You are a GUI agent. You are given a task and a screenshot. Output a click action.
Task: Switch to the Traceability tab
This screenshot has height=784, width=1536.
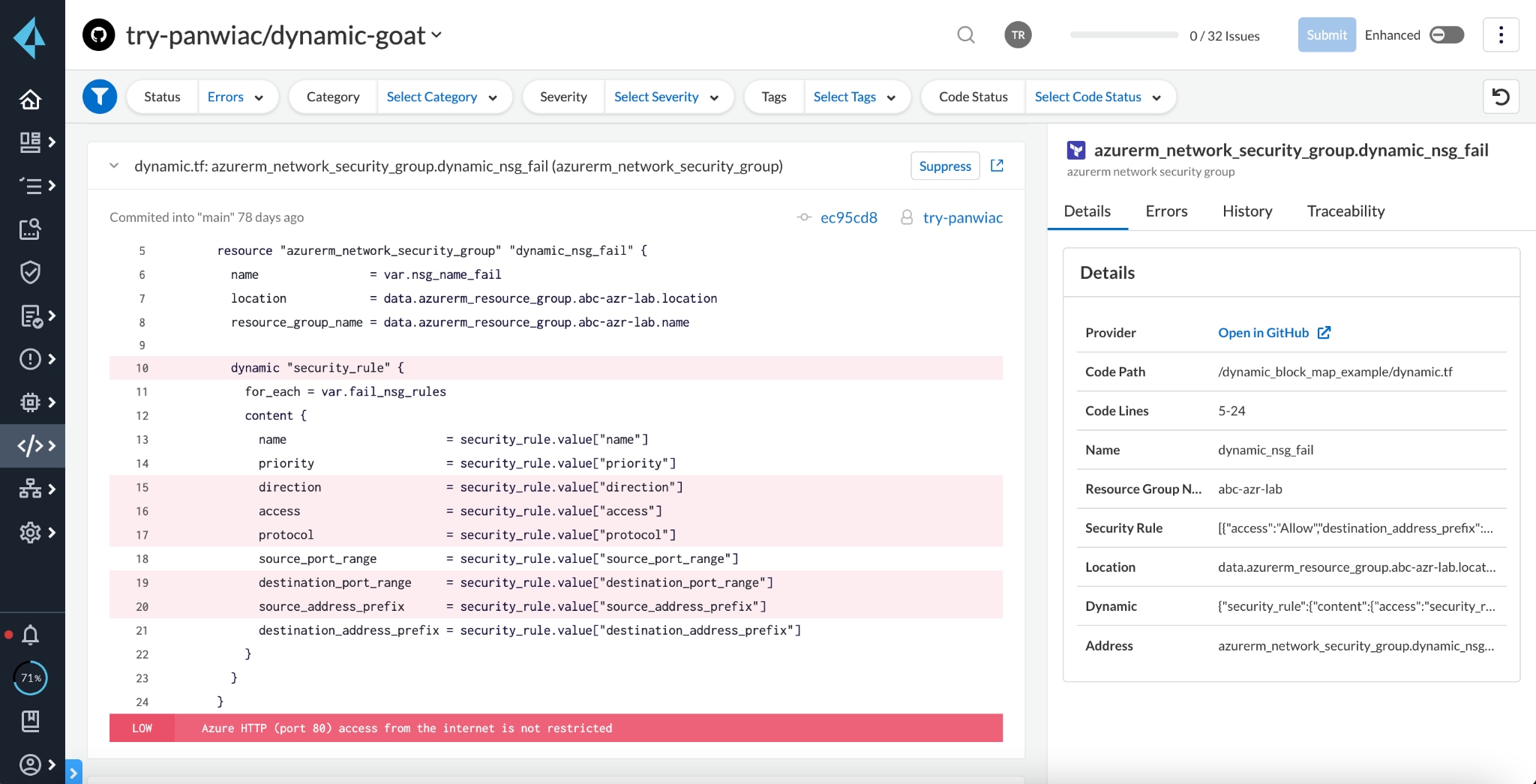(x=1345, y=211)
